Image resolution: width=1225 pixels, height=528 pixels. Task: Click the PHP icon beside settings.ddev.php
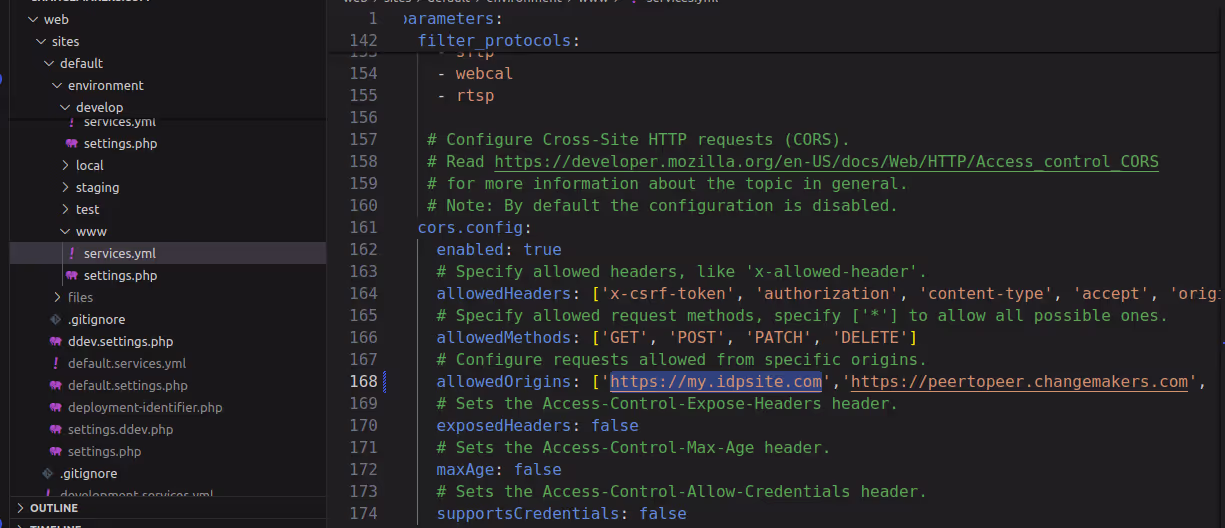[x=56, y=430]
